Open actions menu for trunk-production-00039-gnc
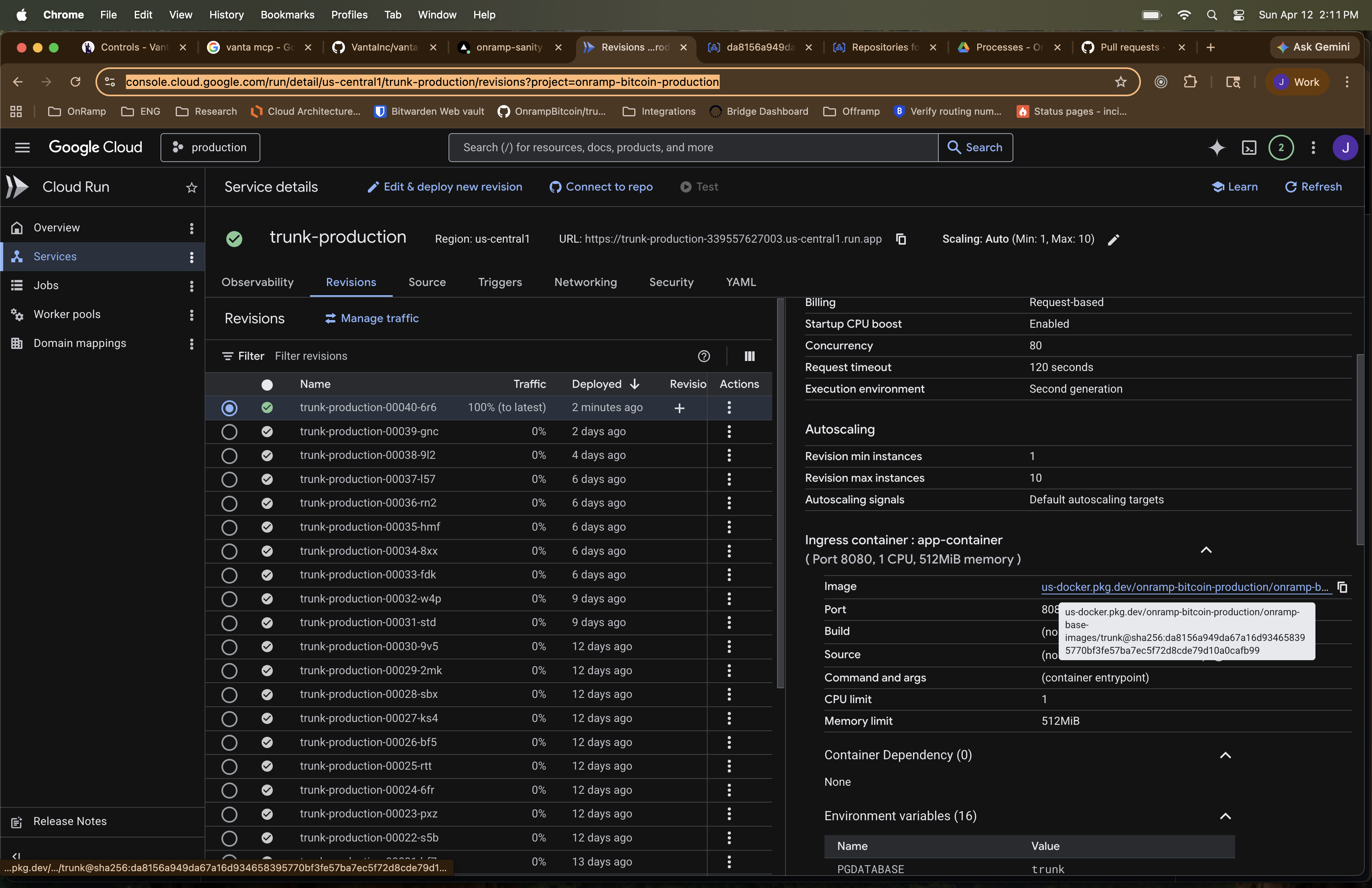This screenshot has width=1372, height=888. [729, 432]
